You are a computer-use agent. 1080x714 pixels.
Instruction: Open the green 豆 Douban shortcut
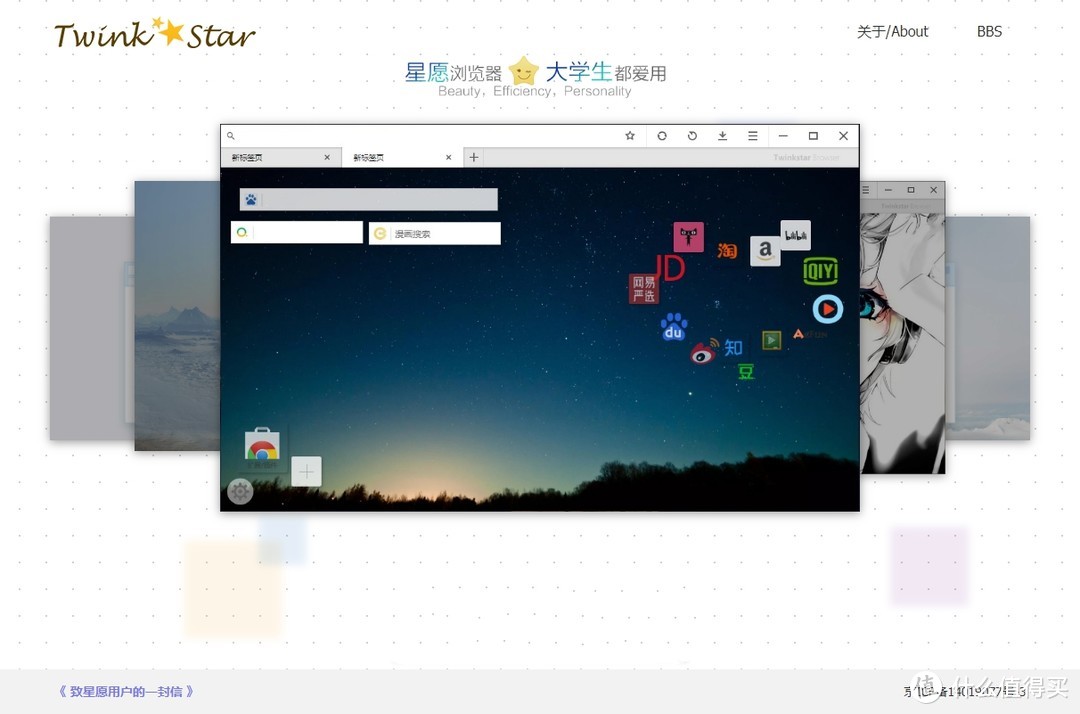point(746,372)
